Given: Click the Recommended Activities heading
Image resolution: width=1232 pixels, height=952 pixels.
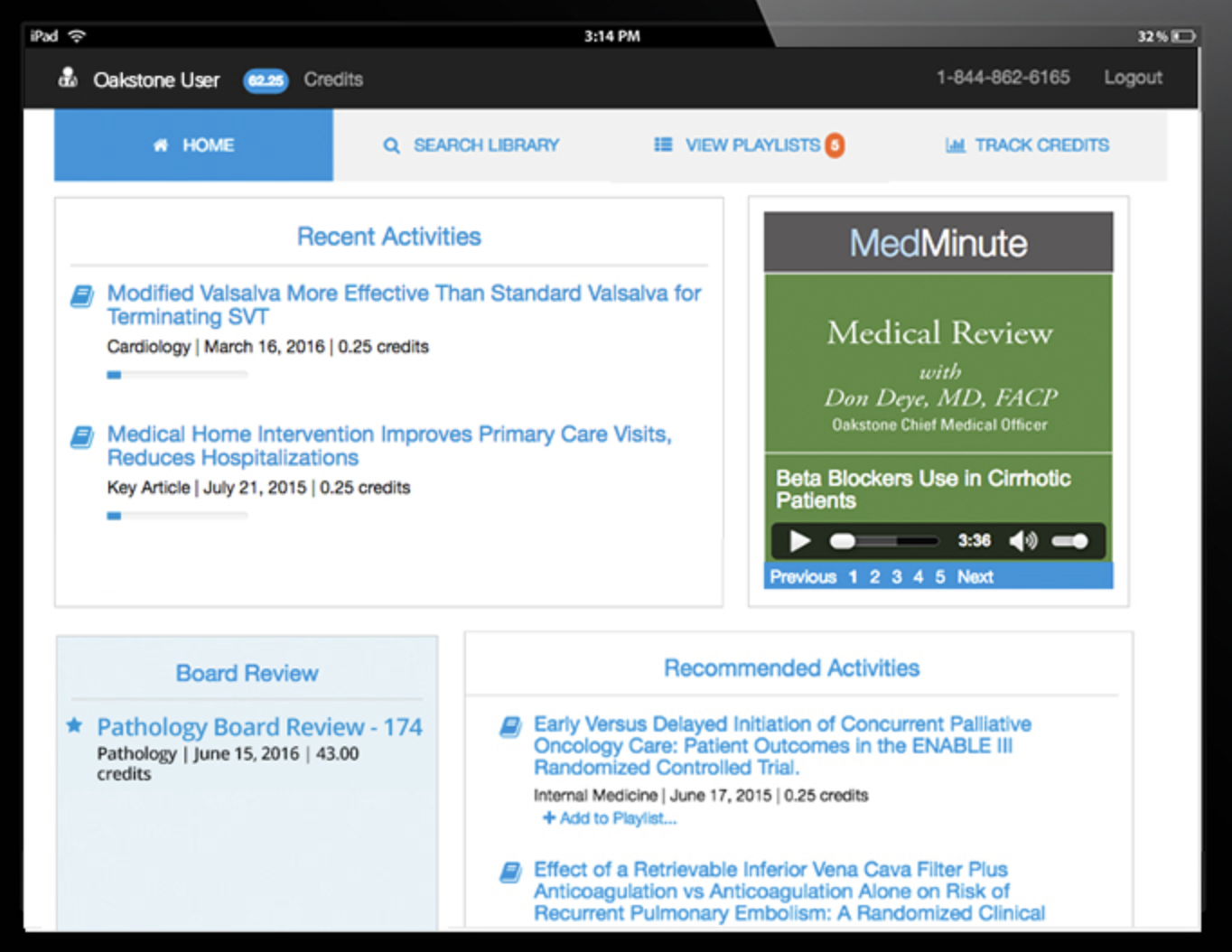Looking at the screenshot, I should pyautogui.click(x=791, y=668).
